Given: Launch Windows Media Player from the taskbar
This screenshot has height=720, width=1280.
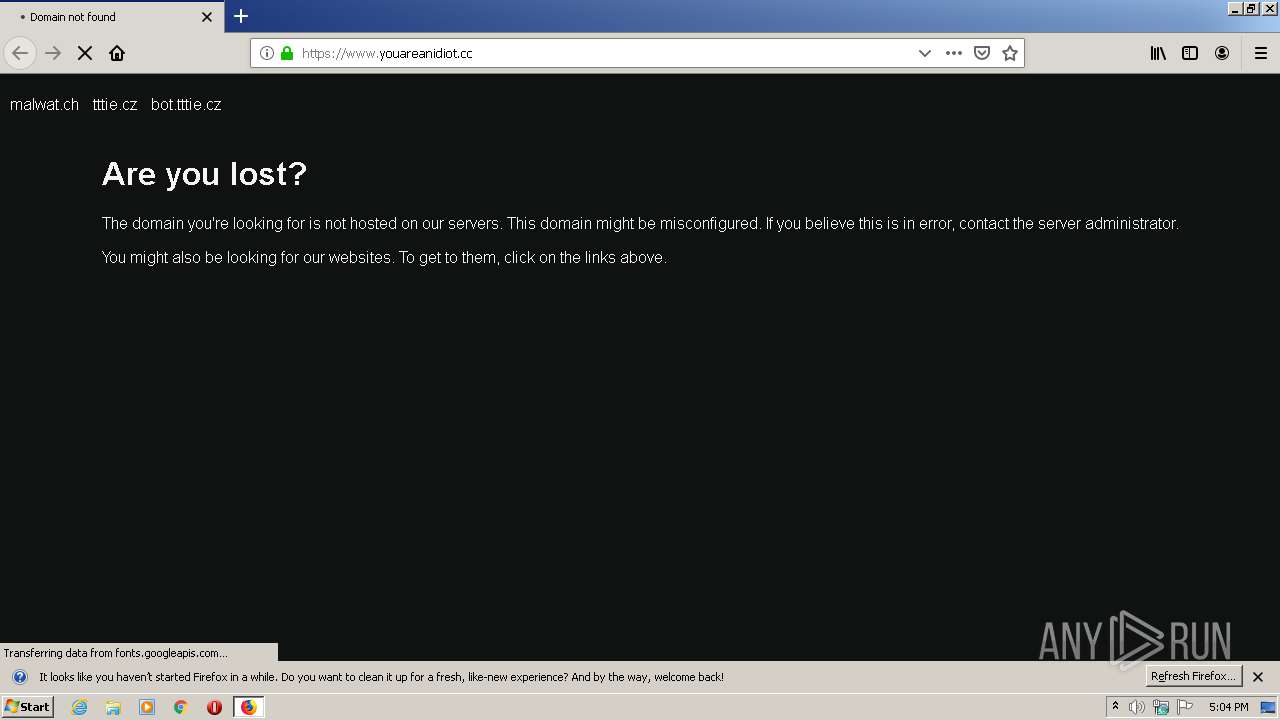Looking at the screenshot, I should click(147, 707).
